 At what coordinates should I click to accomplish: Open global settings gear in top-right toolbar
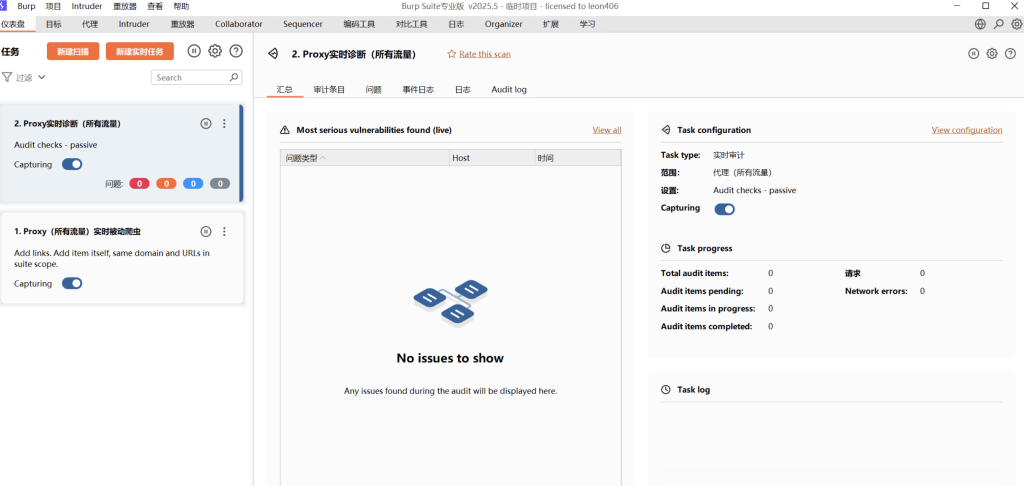point(1017,24)
